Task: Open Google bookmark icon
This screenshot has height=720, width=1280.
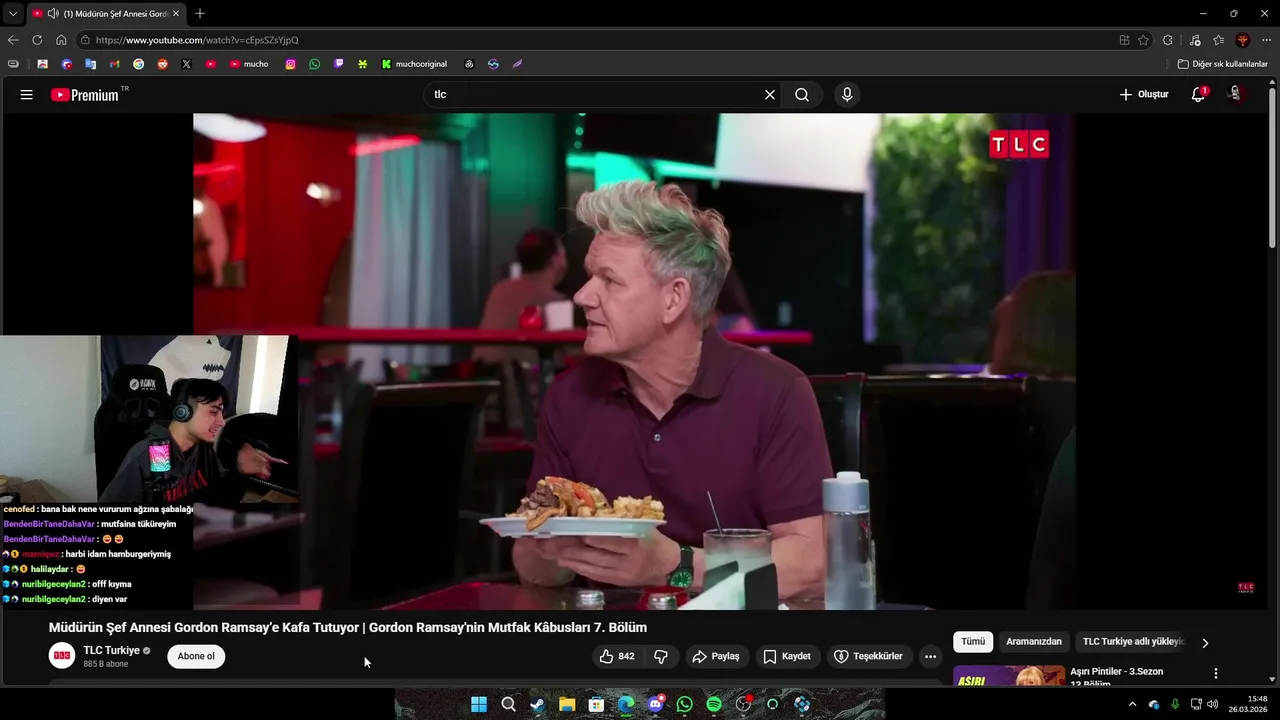Action: [x=138, y=64]
